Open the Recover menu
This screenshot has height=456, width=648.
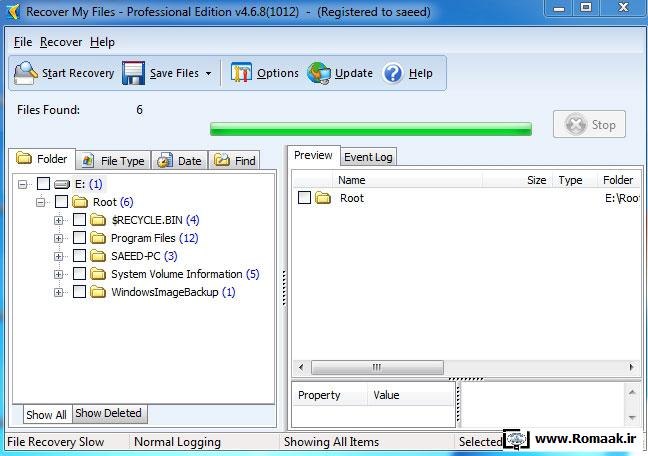61,42
